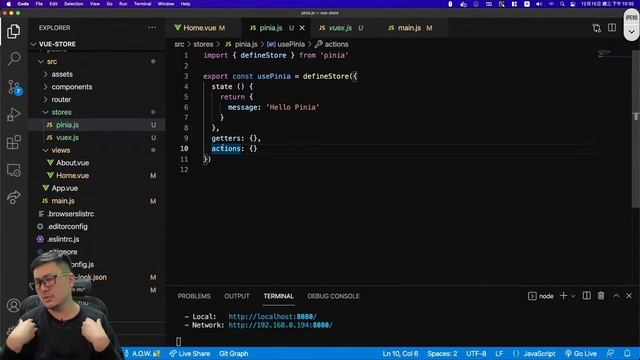Image resolution: width=640 pixels, height=360 pixels.
Task: Close the pinia.js editor tab
Action: click(302, 28)
